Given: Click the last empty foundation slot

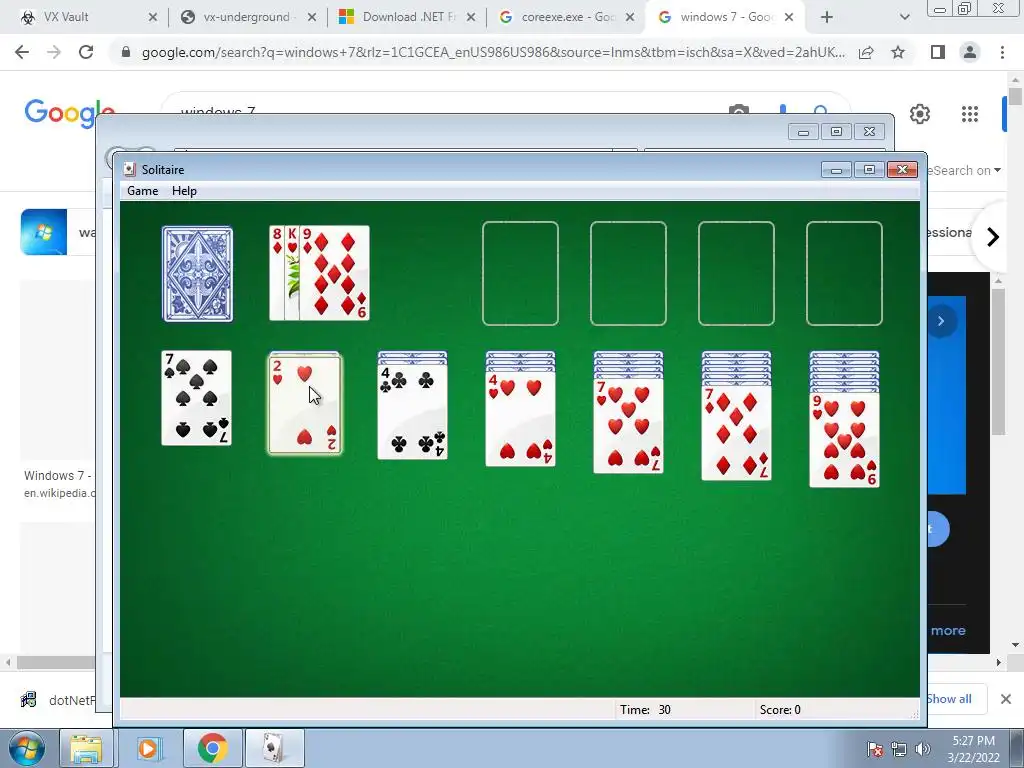Looking at the screenshot, I should [844, 273].
